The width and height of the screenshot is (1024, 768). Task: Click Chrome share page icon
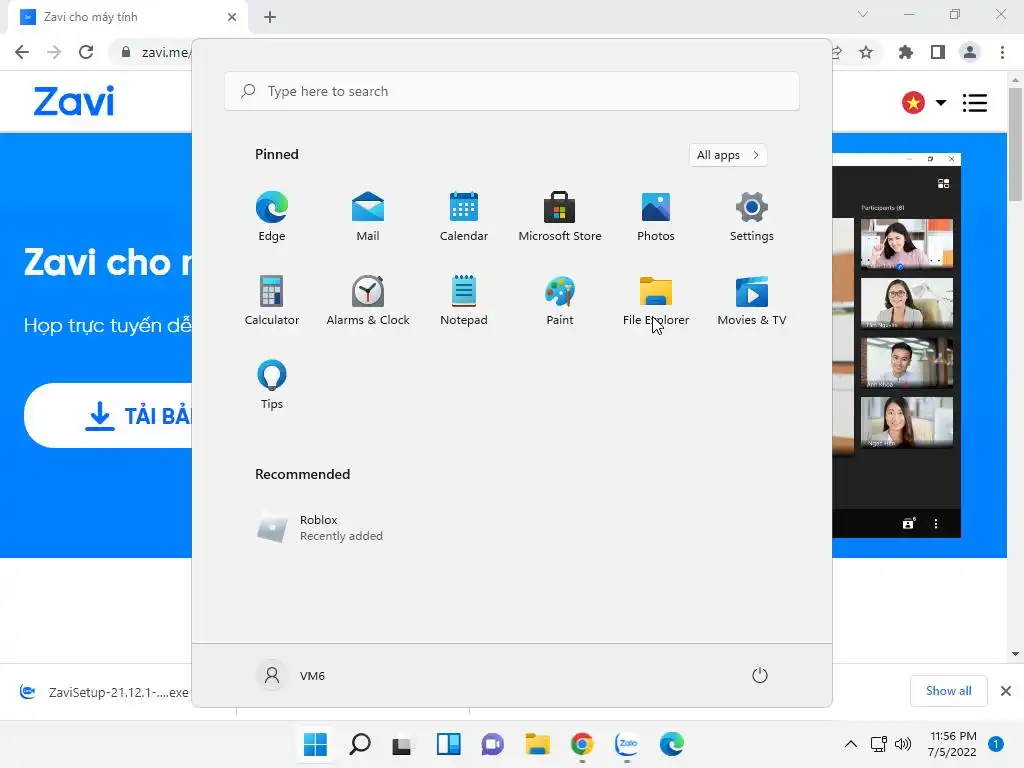(x=838, y=52)
